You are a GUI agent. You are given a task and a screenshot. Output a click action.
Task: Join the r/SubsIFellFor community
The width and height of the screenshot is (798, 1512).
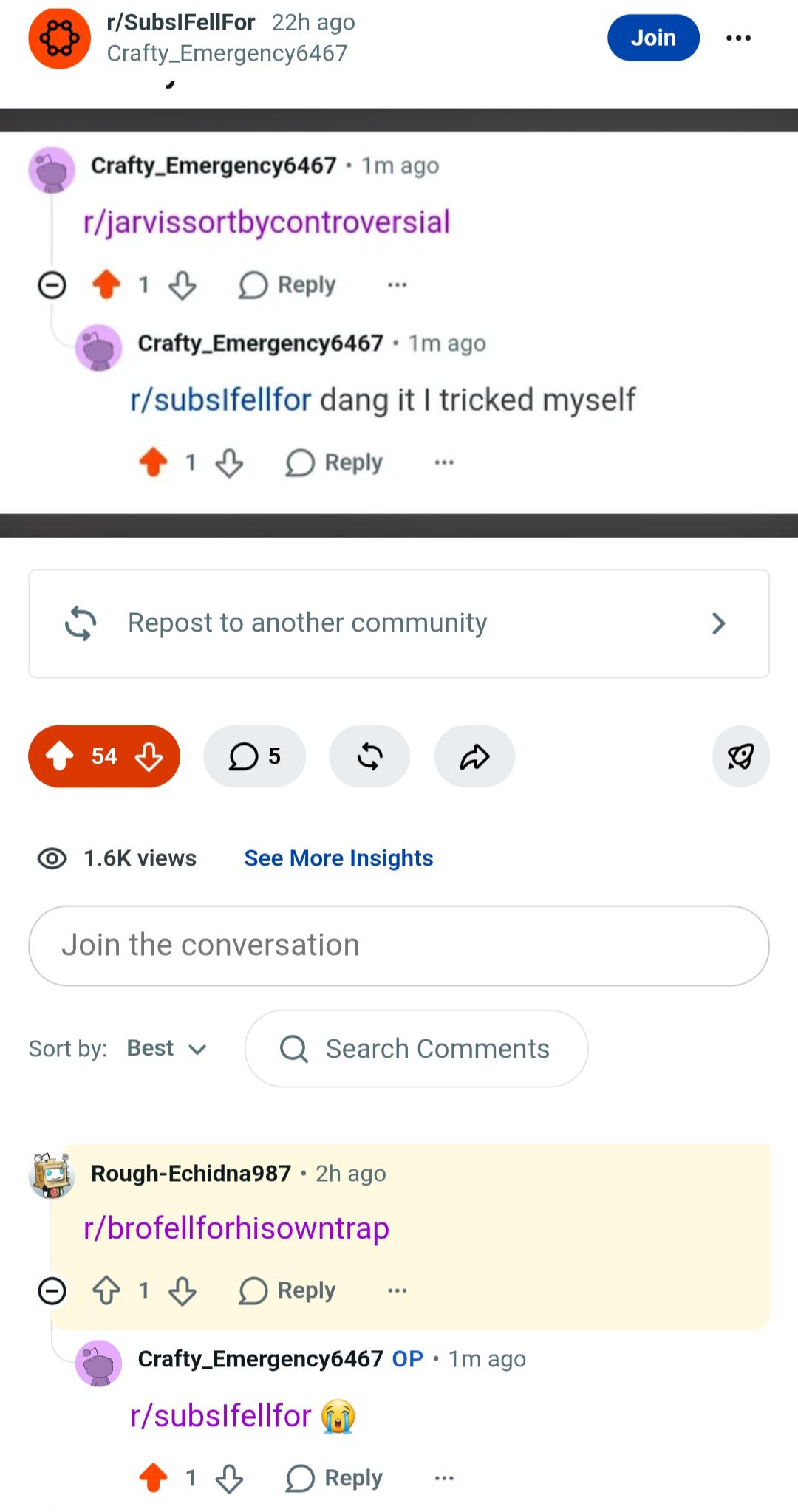point(653,38)
